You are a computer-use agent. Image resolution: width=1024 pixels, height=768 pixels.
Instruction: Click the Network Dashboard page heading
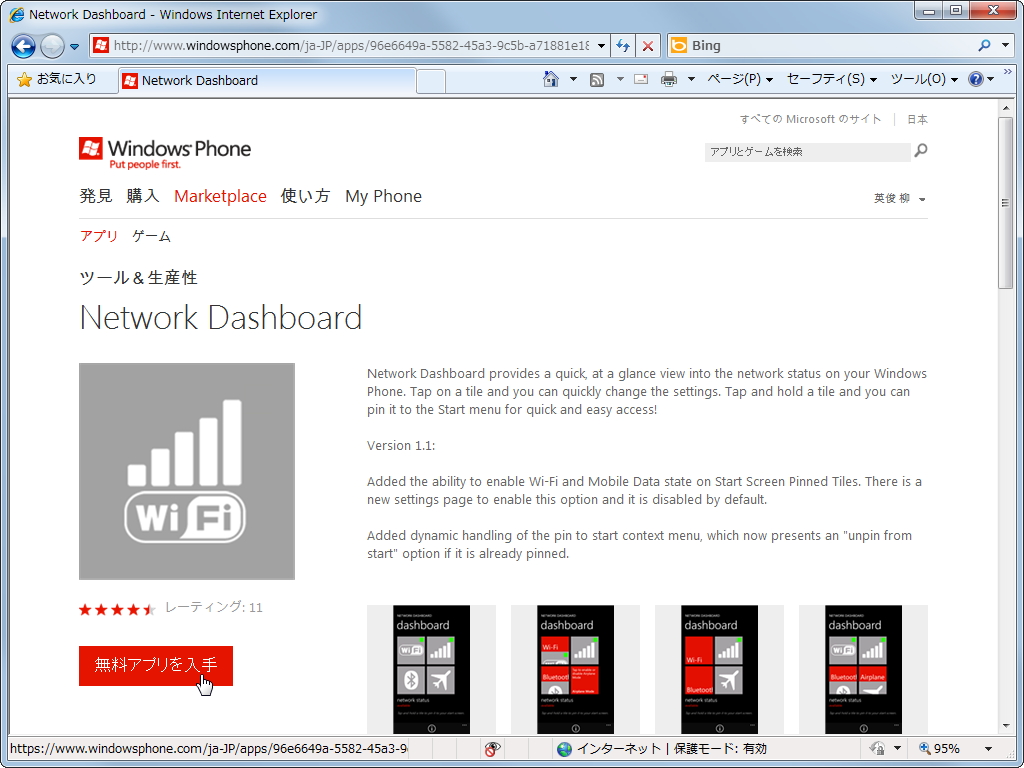point(221,318)
